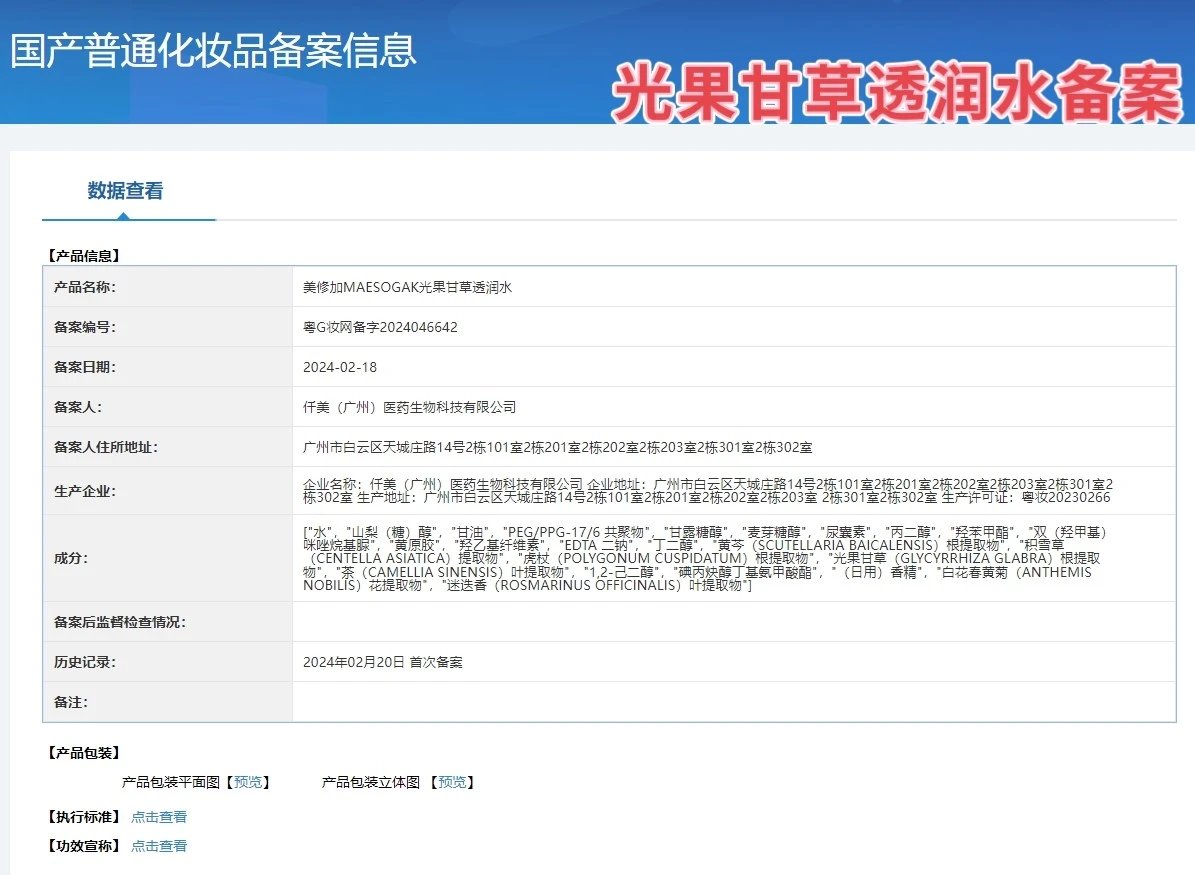Click the 国产普通化妆品备案信息 page title
Image resolution: width=1195 pixels, height=875 pixels.
click(x=213, y=51)
